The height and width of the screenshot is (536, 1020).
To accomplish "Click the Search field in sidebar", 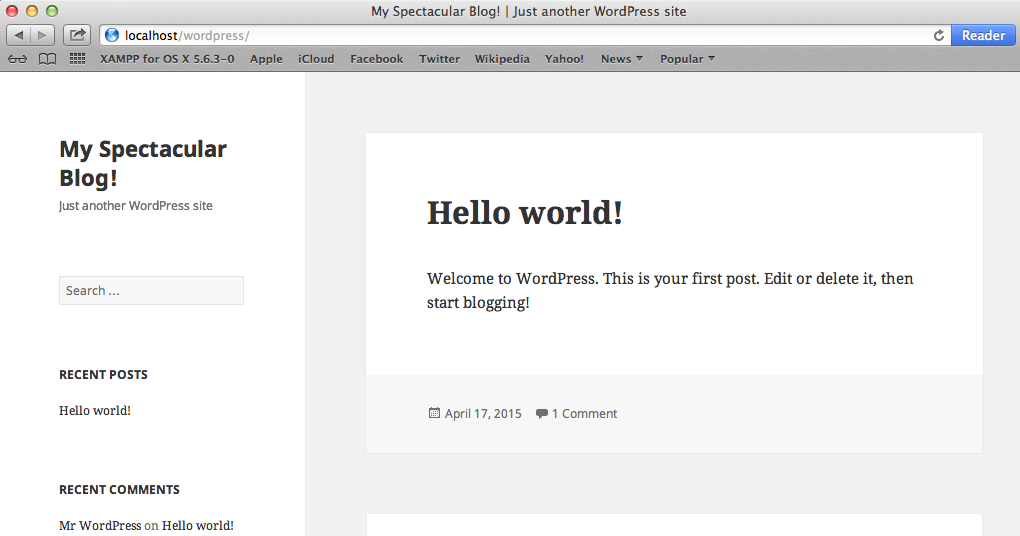I will [151, 290].
